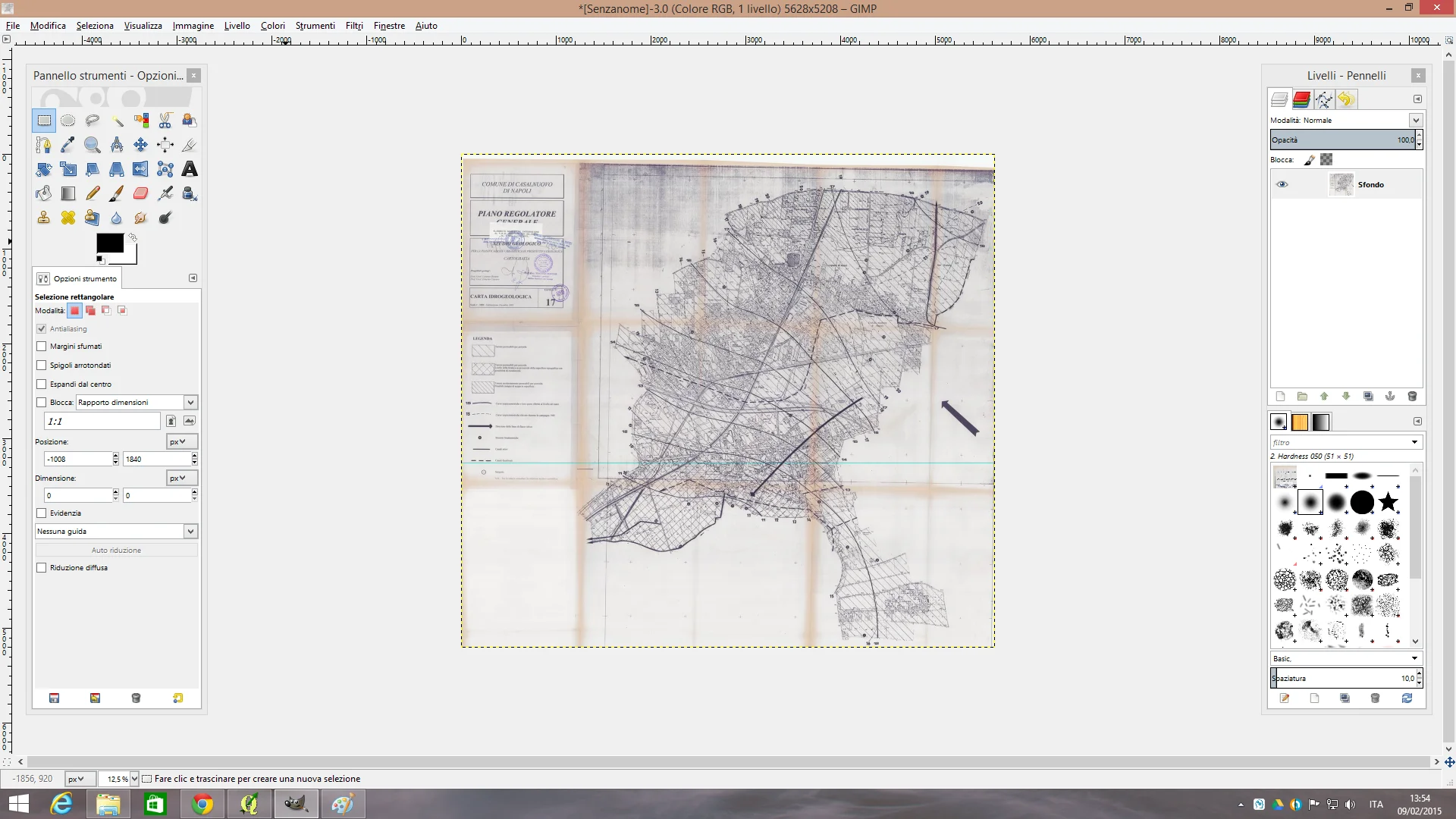Select the Foreground Select tool

click(x=190, y=121)
